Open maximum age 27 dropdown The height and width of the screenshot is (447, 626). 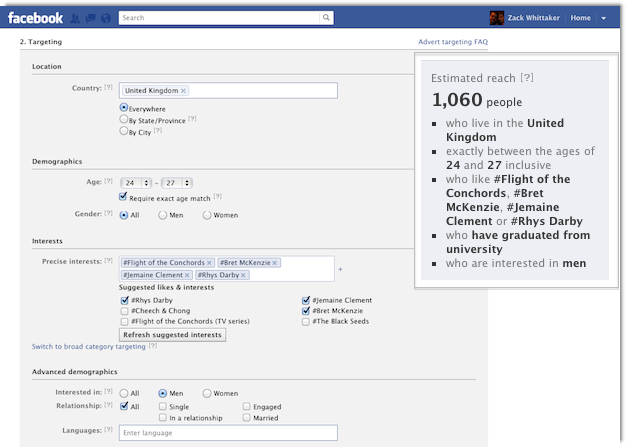click(x=177, y=183)
